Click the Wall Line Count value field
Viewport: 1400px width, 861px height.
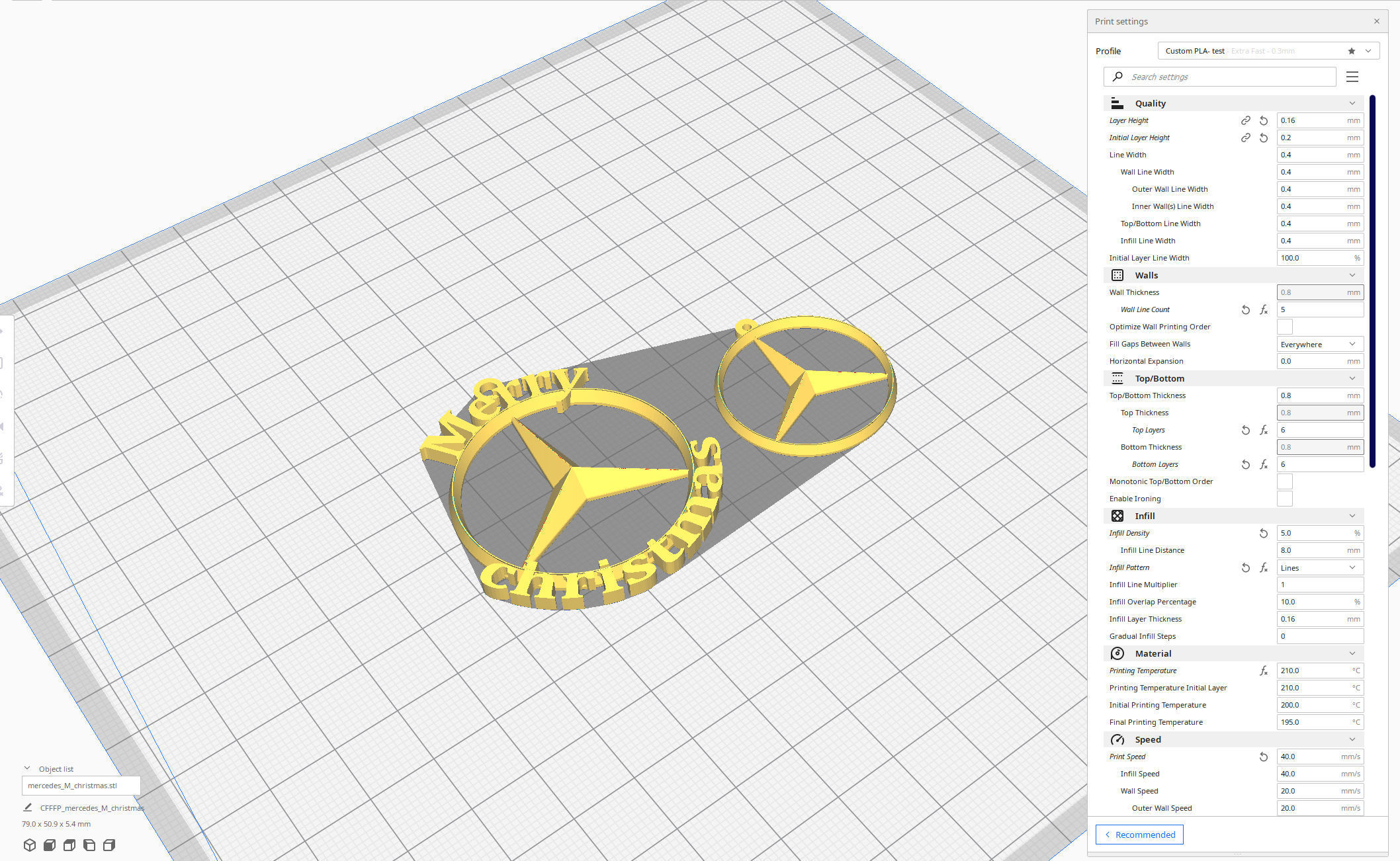tap(1320, 309)
